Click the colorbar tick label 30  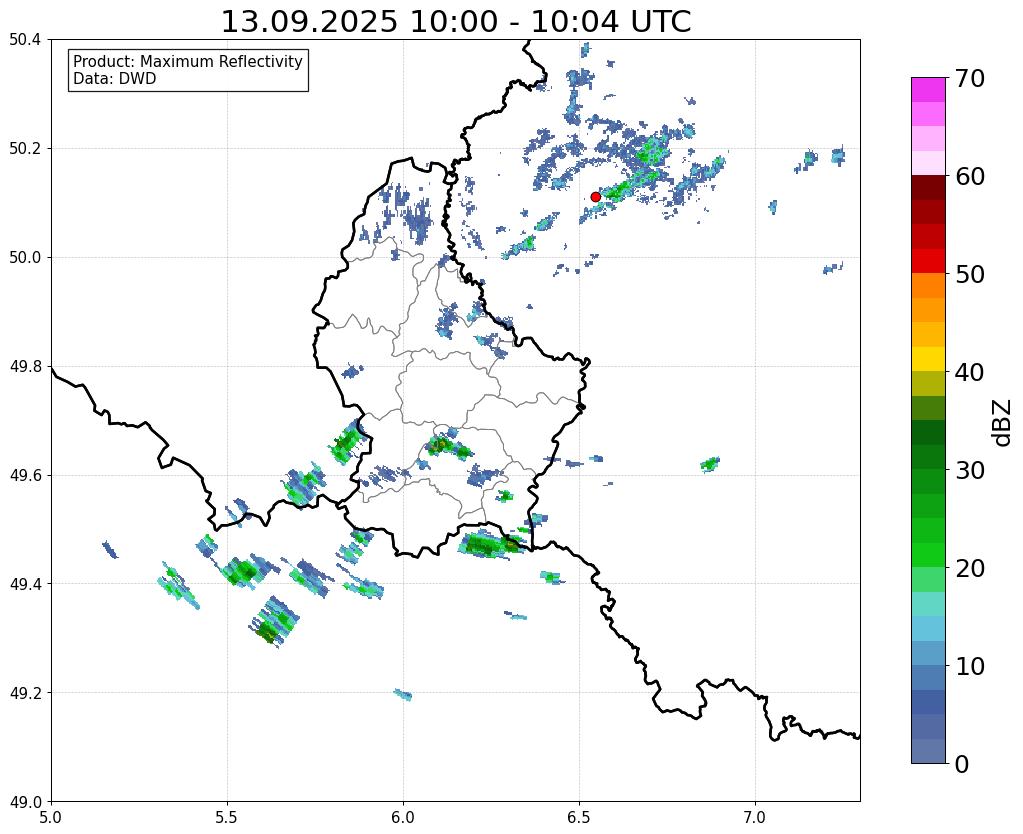969,470
